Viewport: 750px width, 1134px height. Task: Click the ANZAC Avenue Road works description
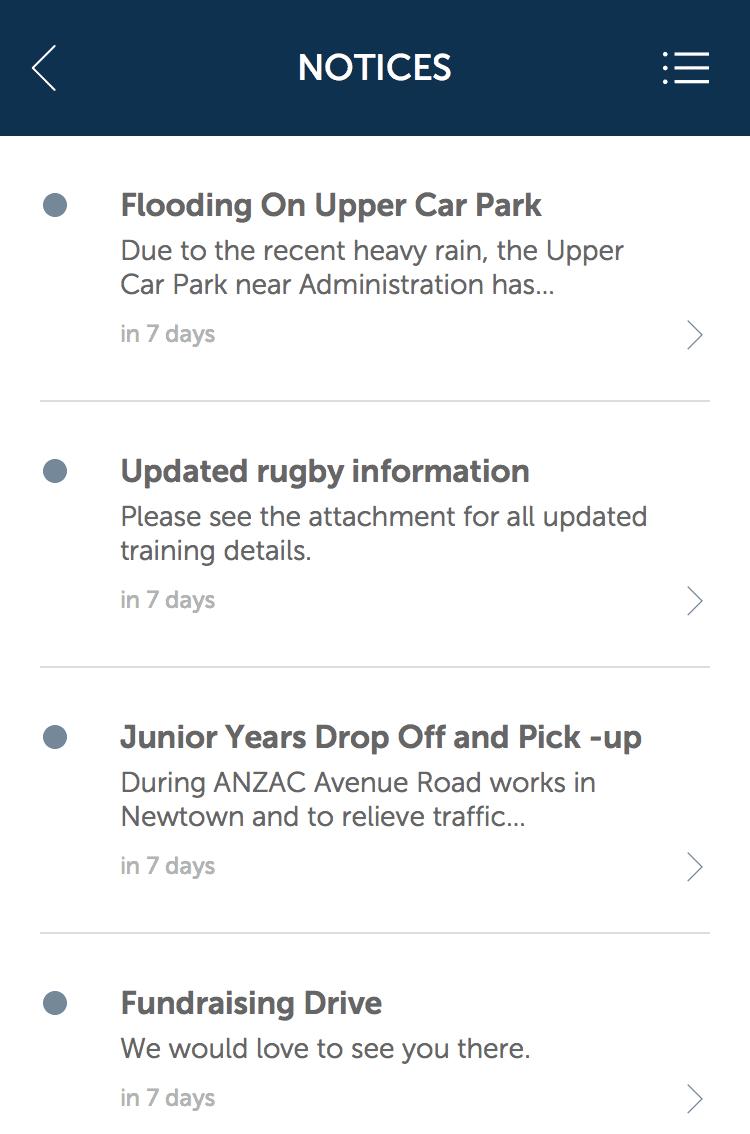[x=358, y=799]
